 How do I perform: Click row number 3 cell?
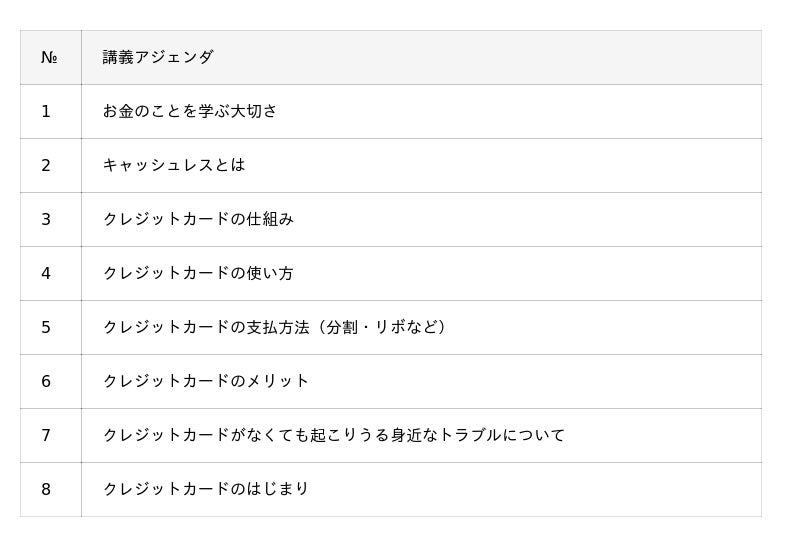(x=46, y=220)
